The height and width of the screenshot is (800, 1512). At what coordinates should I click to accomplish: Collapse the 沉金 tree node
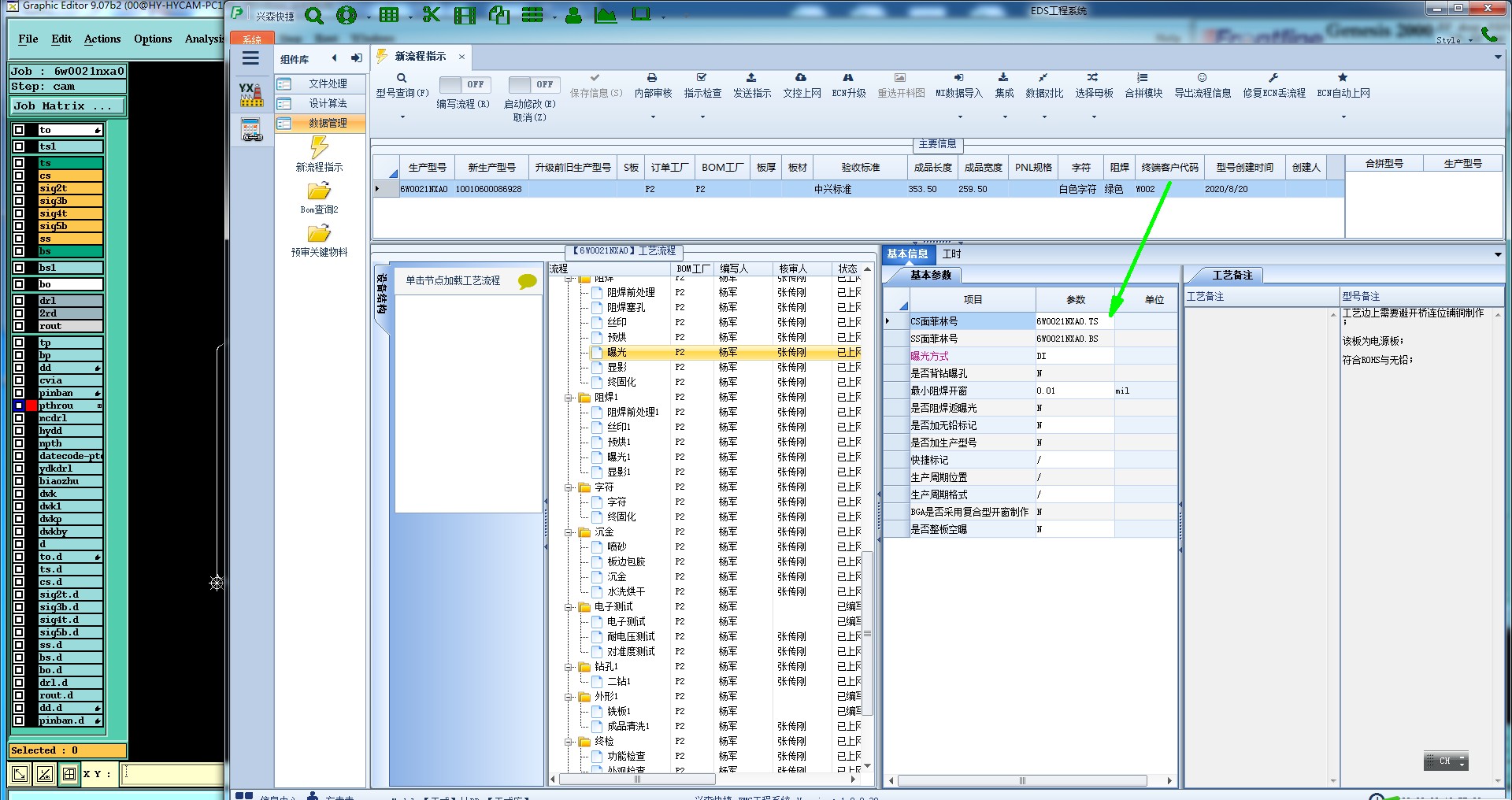pyautogui.click(x=569, y=532)
